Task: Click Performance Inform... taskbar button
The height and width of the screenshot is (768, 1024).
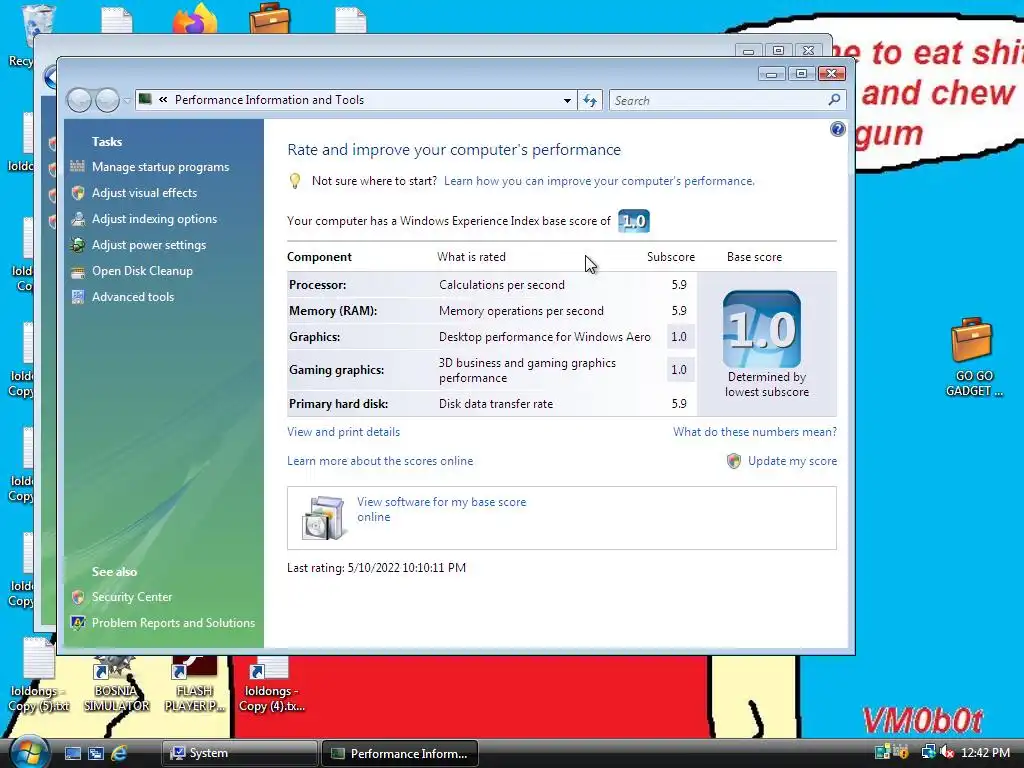Action: click(400, 753)
